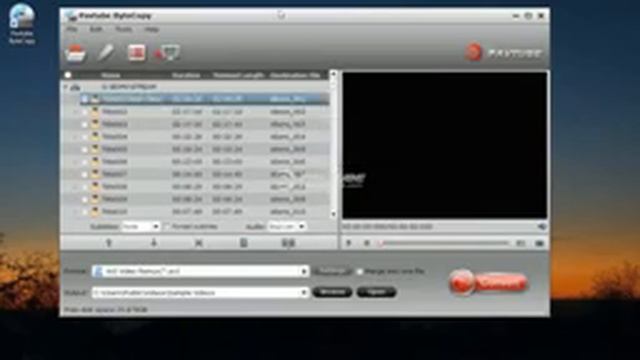The image size is (640, 360).
Task: Check the checkbox of the title 03 row
Action: [84, 124]
